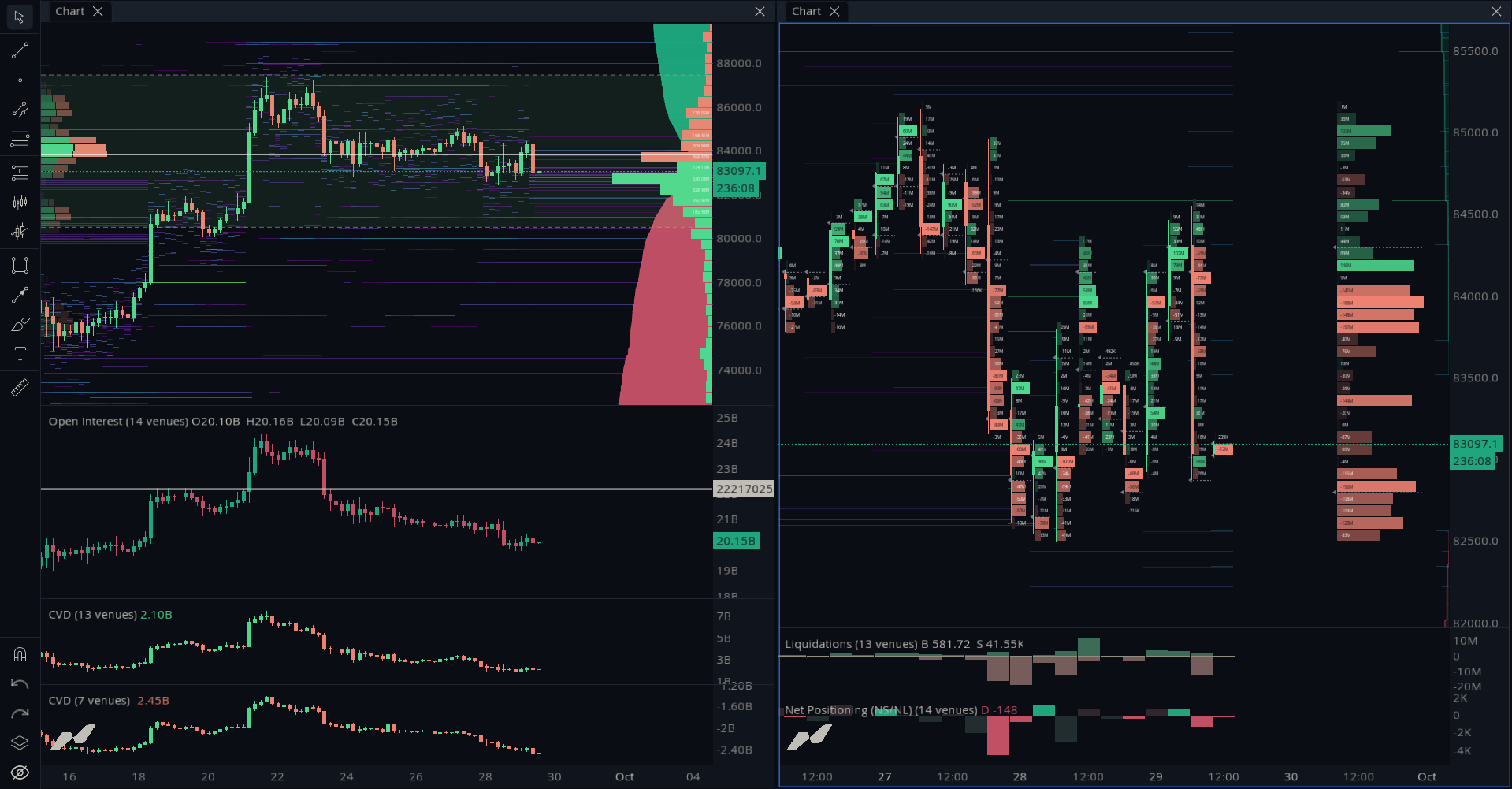Select the rectangle shape tool
The height and width of the screenshot is (789, 1512).
pyautogui.click(x=20, y=265)
